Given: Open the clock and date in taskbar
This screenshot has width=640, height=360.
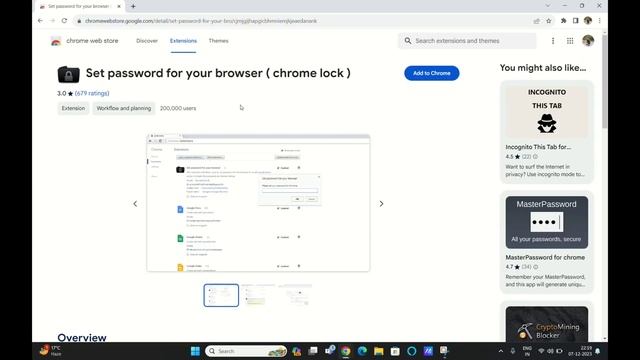Looking at the screenshot, I should (x=580, y=351).
